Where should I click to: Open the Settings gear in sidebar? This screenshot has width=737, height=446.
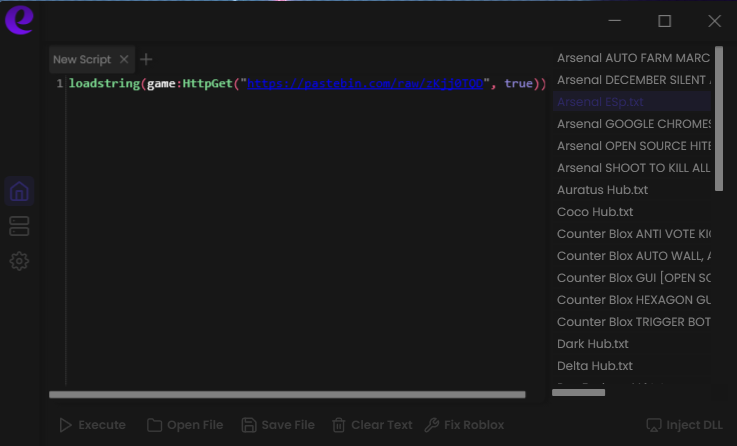[x=19, y=261]
